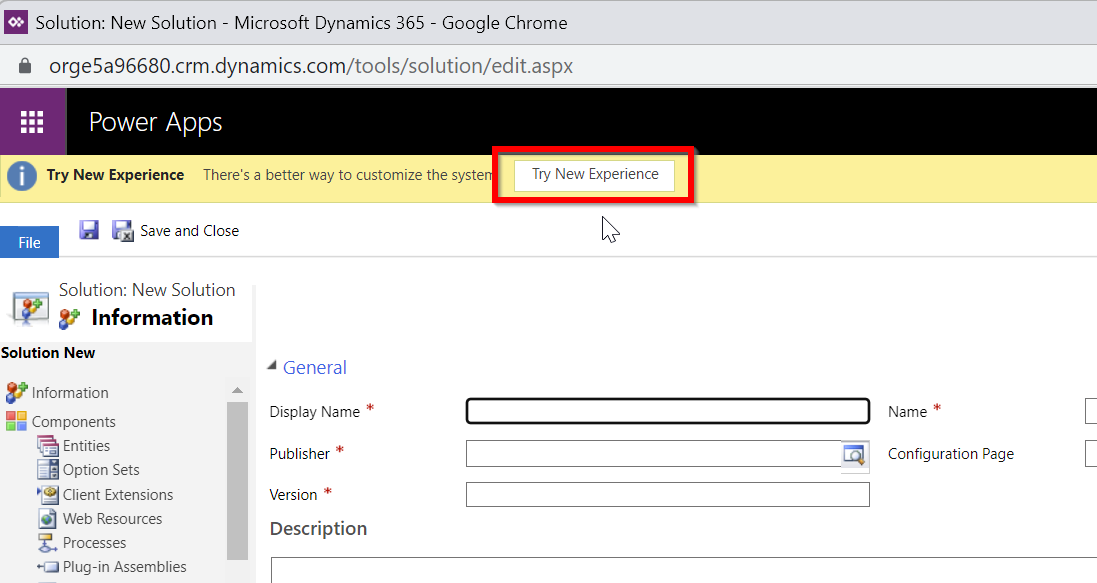Click the Dynamics 365 favicon in title bar

(x=16, y=22)
